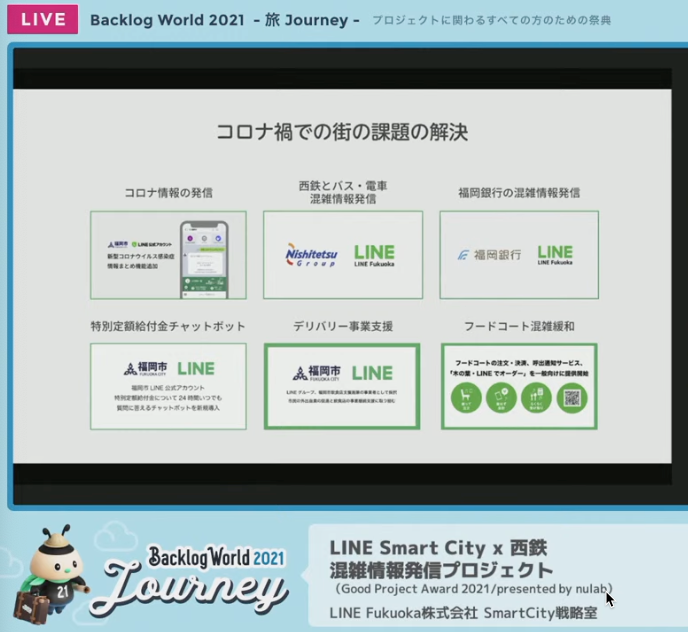Click the second green phone icon in the food court card
Viewport: 688px width, 632px height.
coord(501,398)
